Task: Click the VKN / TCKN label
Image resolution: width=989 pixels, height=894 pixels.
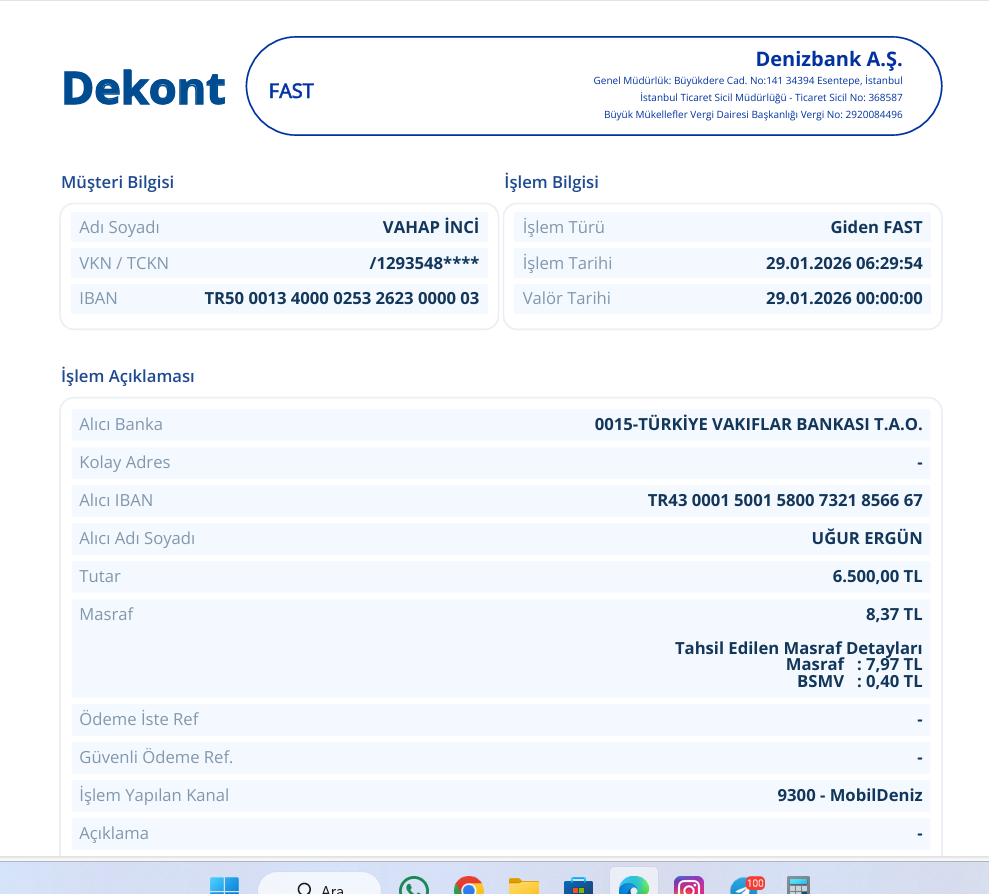Action: coord(124,263)
